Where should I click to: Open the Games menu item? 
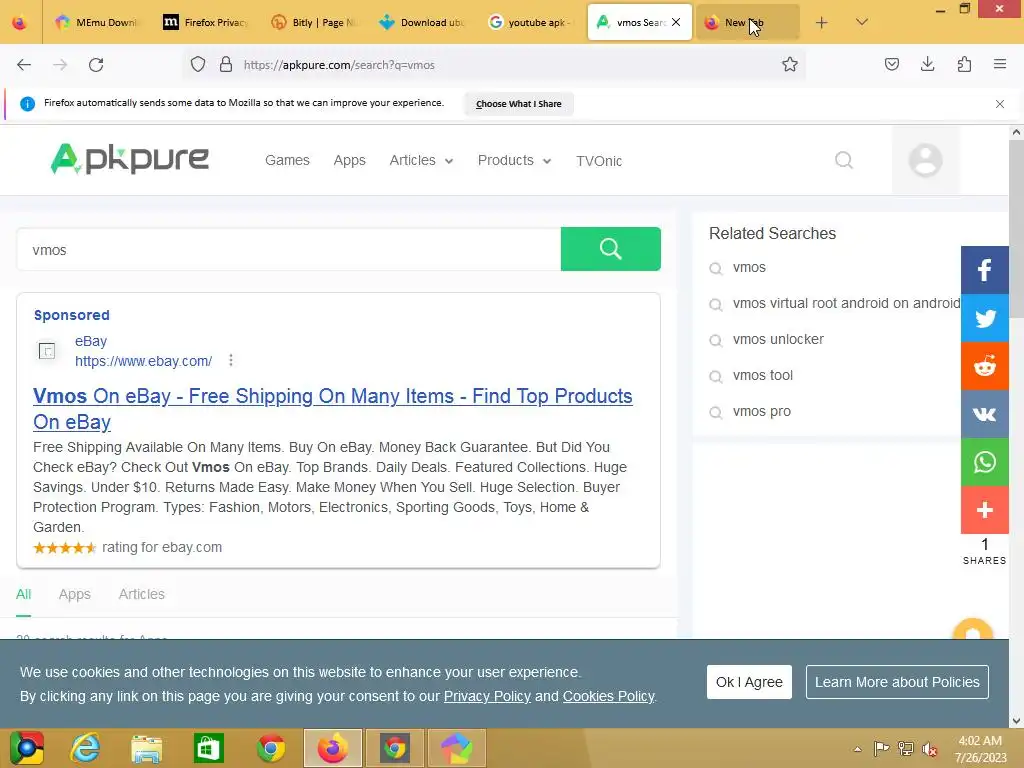pos(287,161)
